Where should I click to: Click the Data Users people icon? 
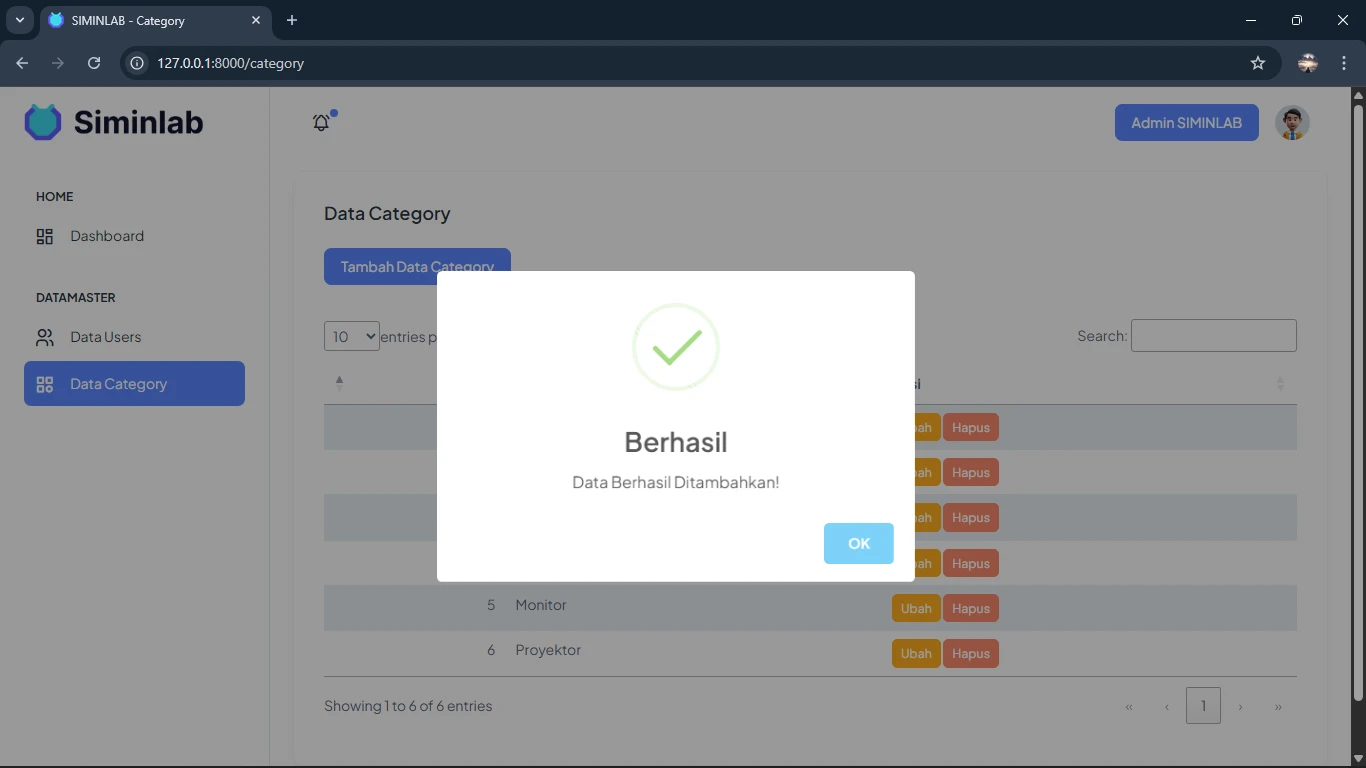click(45, 338)
